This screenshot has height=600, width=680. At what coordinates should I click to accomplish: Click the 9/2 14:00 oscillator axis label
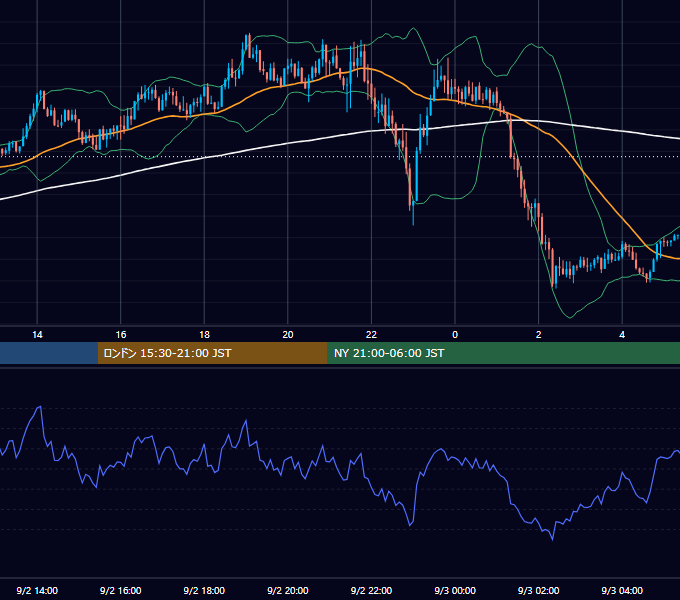[x=37, y=590]
